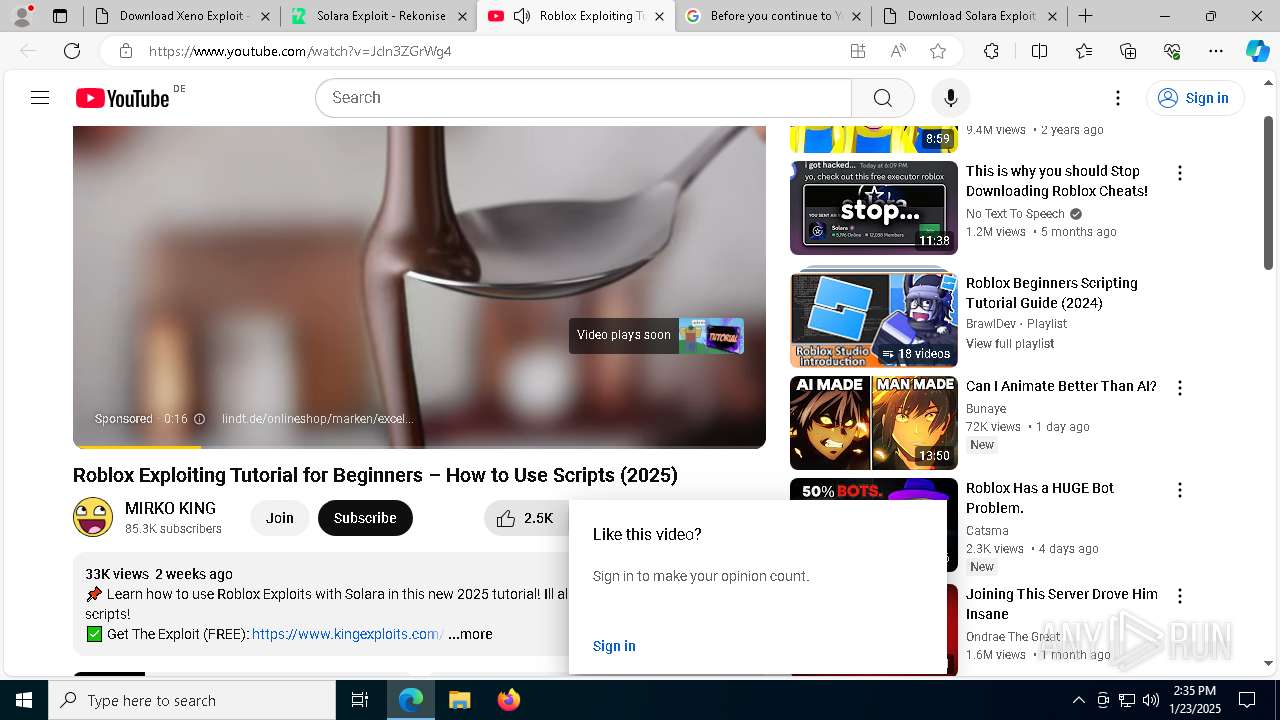Open kingexploits.com link in description
This screenshot has width=1280, height=720.
(347, 634)
